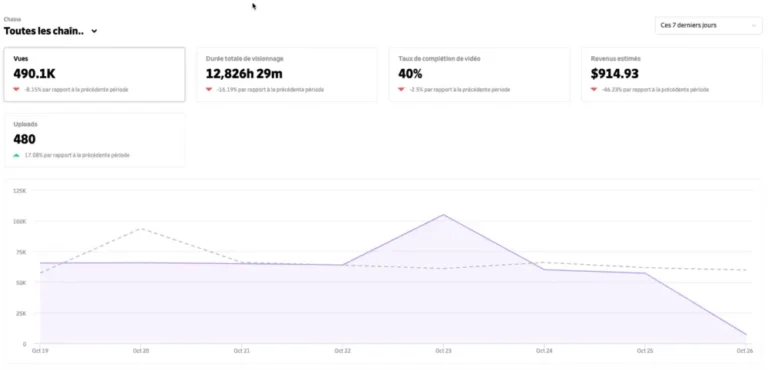Select the Revenus estimés card
Viewport: 768px width, 370px height.
(672, 74)
